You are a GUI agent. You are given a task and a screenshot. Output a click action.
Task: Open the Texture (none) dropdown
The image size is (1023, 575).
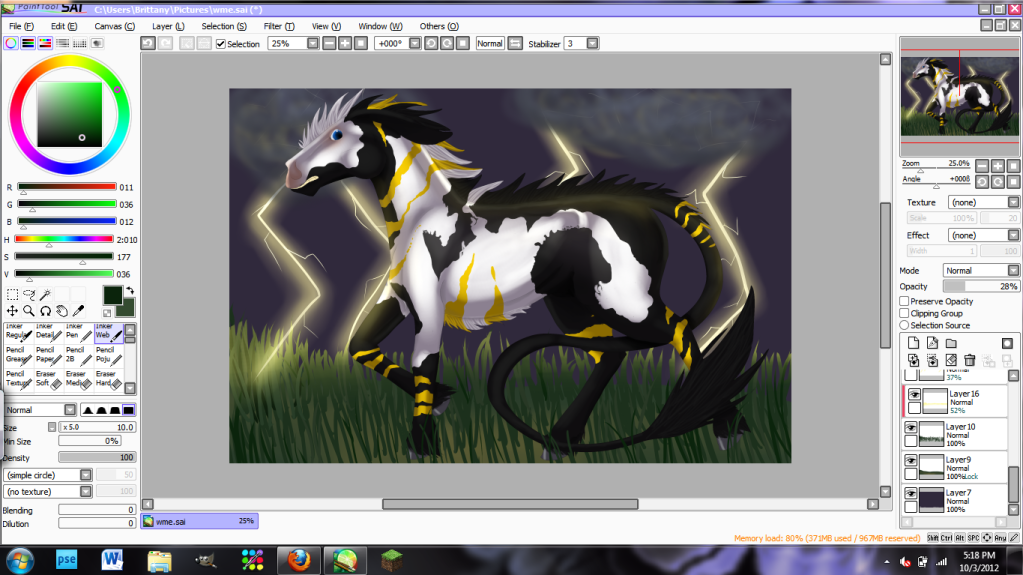point(1013,202)
